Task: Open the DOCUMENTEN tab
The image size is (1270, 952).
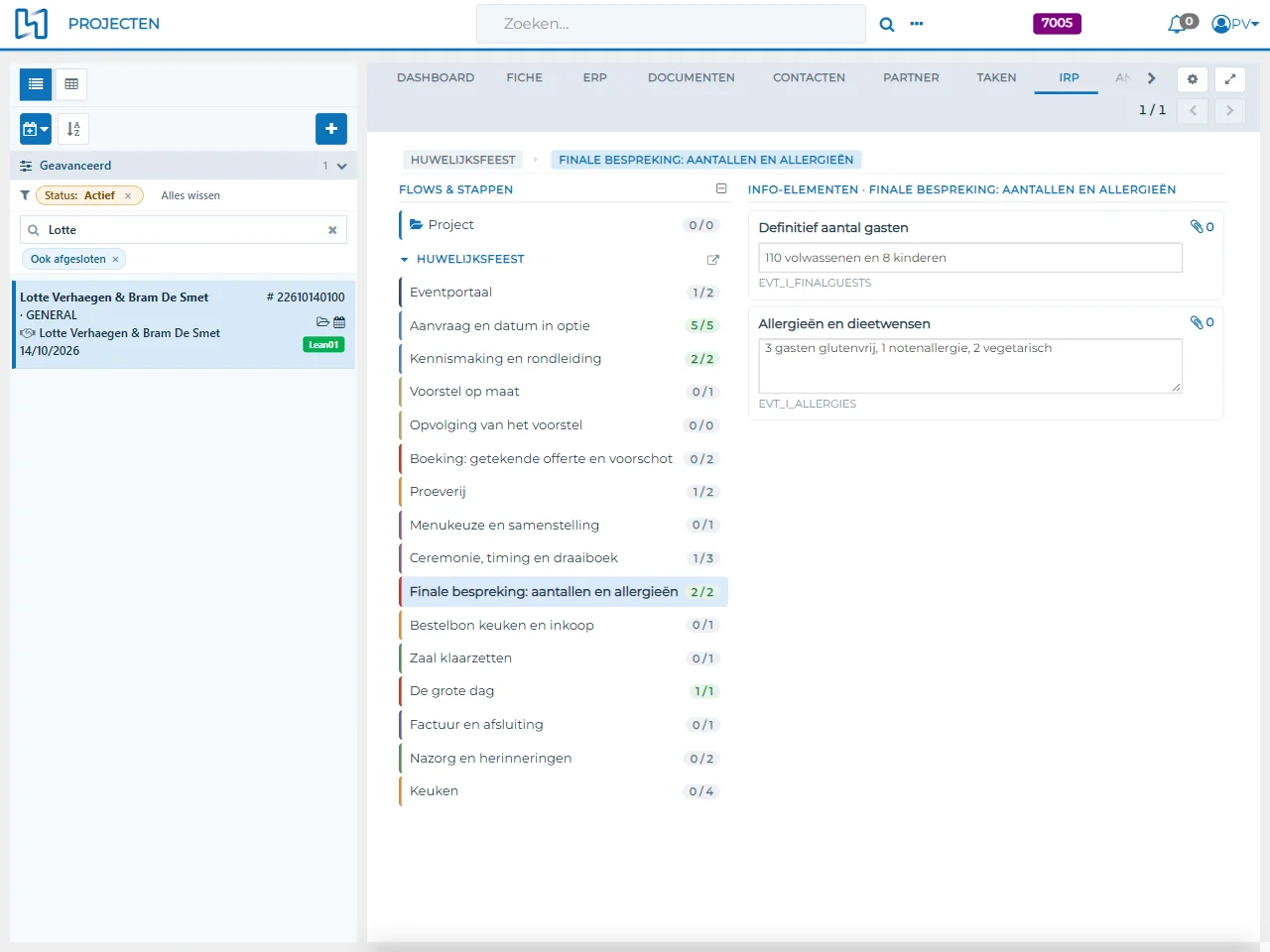Action: click(692, 77)
